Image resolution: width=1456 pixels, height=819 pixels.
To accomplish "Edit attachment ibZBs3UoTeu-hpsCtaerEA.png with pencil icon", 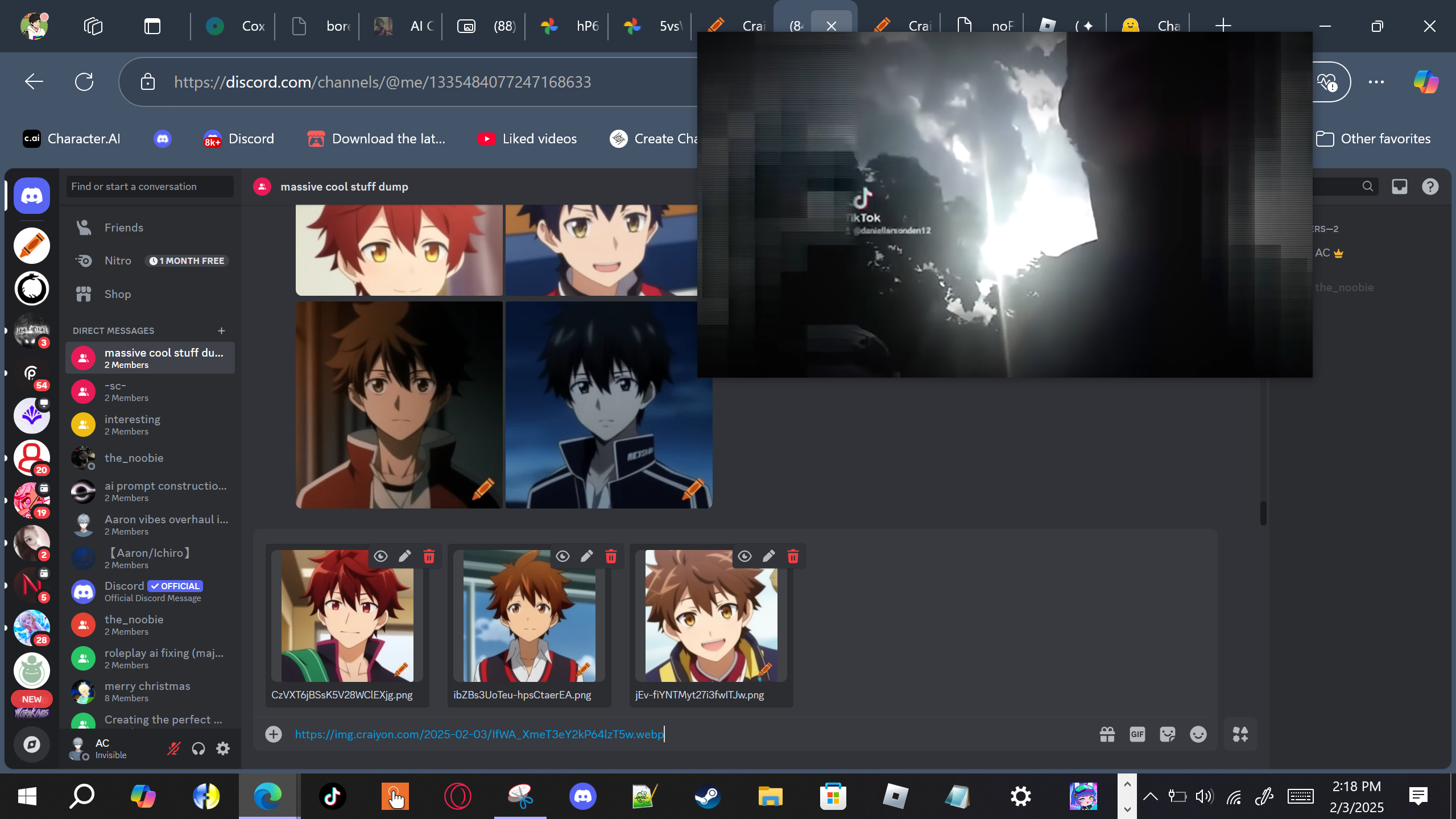I will click(586, 556).
